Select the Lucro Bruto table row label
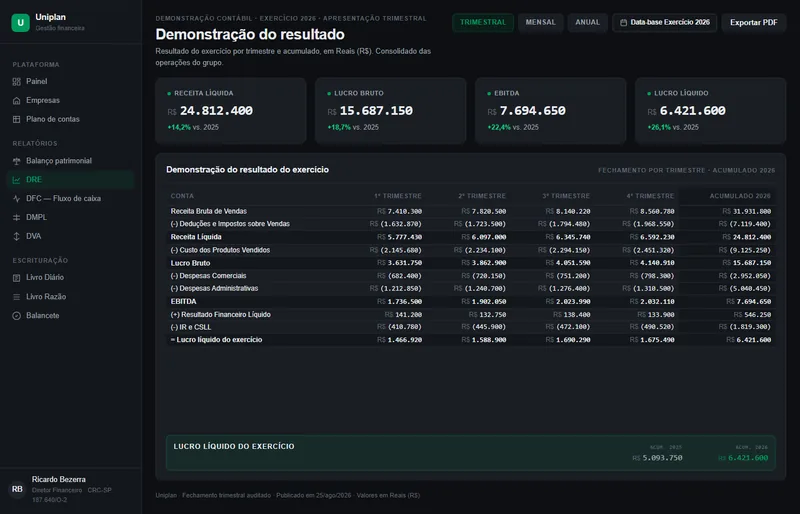800x514 pixels. coord(190,263)
